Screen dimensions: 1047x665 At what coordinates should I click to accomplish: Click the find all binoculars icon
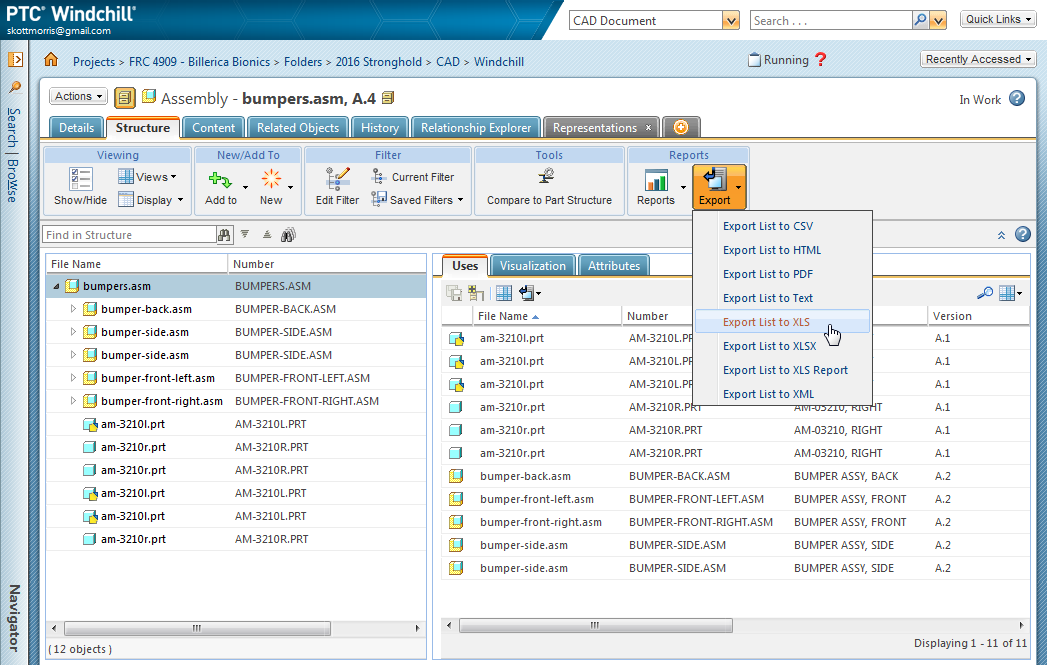point(288,234)
